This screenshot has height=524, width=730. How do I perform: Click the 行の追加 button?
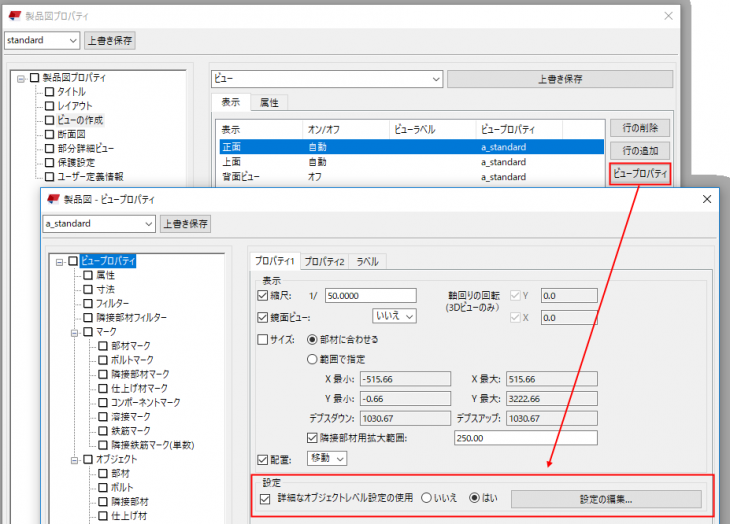tap(640, 150)
